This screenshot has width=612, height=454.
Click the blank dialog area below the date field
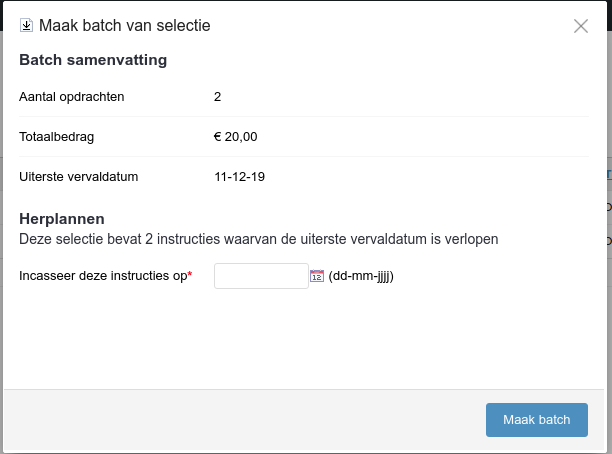click(x=300, y=340)
